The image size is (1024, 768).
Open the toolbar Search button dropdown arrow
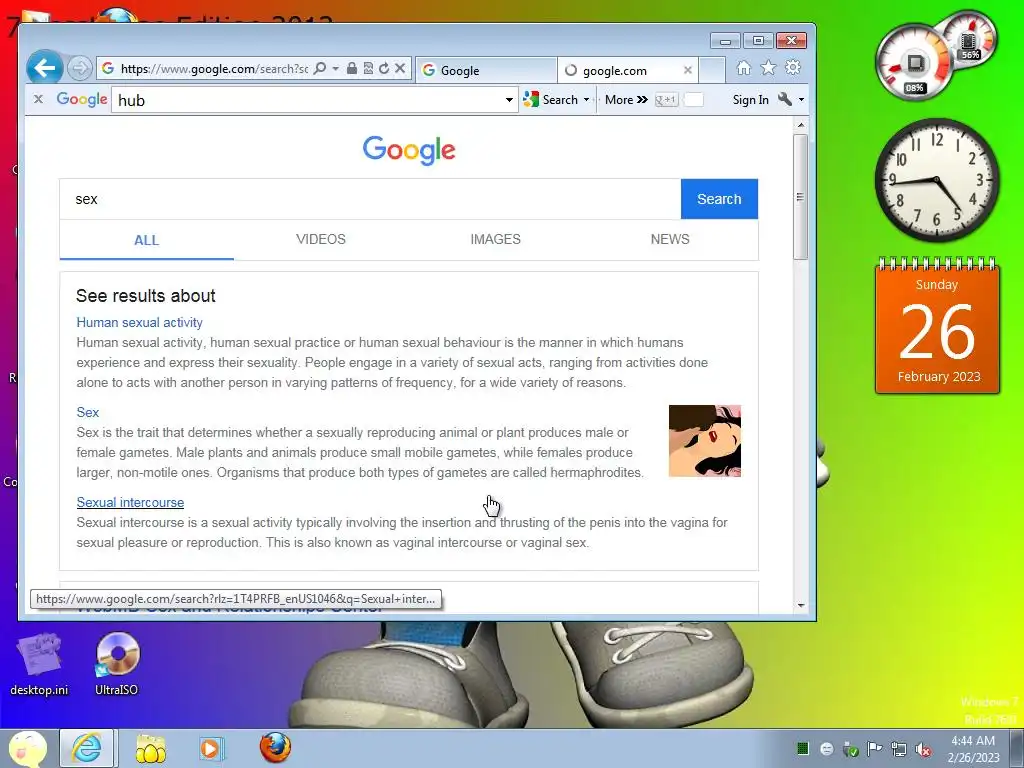click(x=586, y=100)
